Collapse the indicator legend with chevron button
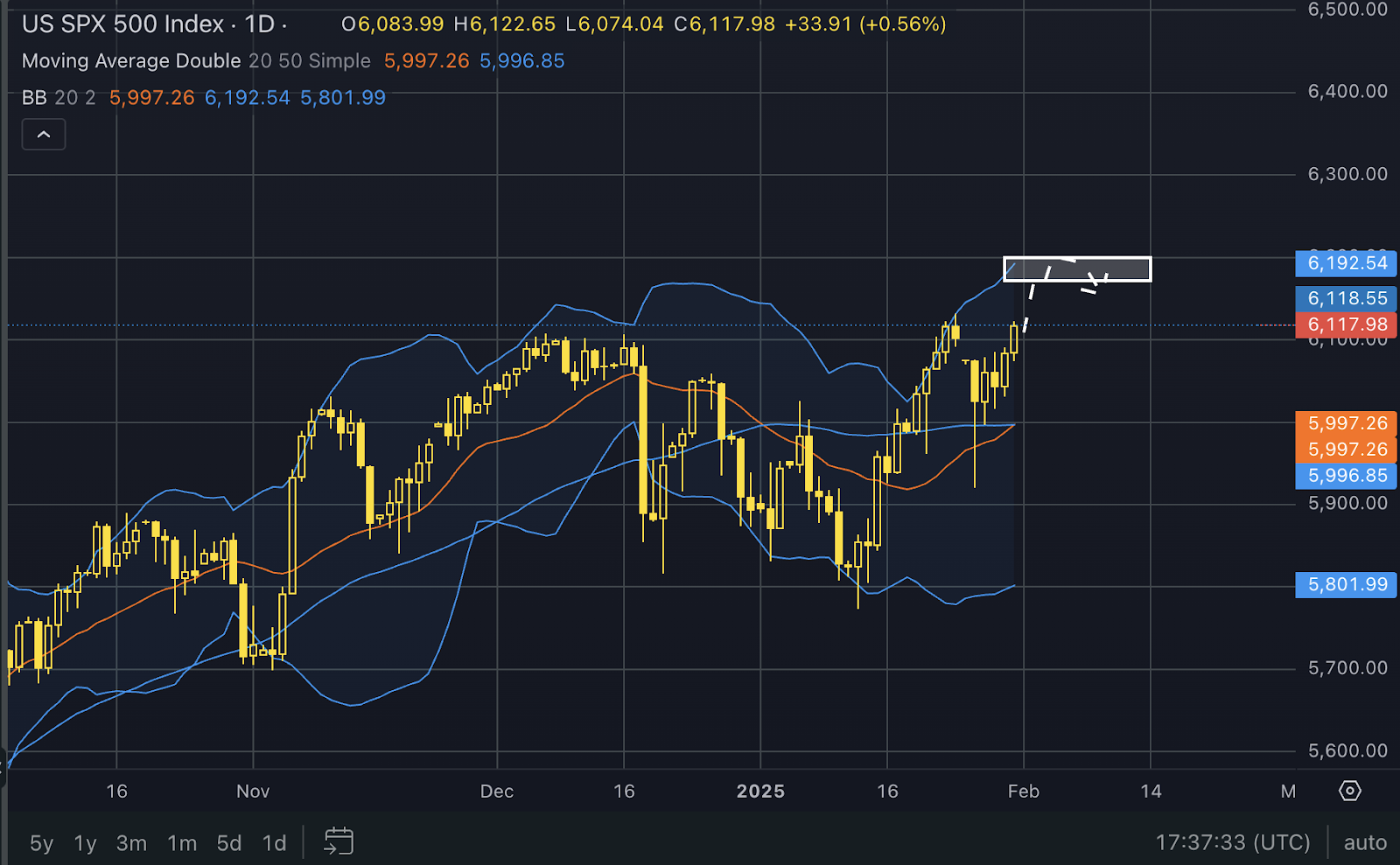The height and width of the screenshot is (865, 1400). 44,135
